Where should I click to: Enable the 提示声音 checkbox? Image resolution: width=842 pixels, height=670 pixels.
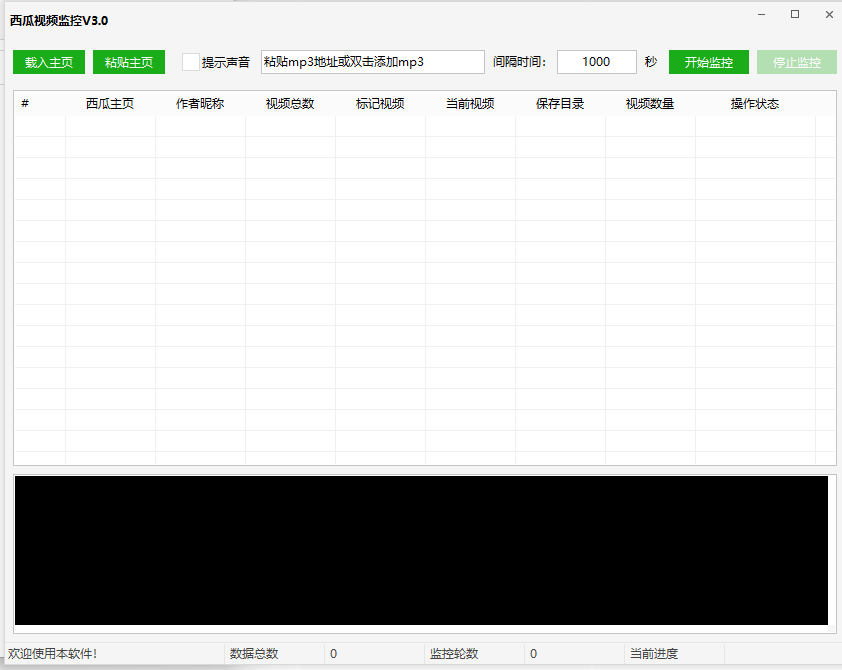(191, 62)
